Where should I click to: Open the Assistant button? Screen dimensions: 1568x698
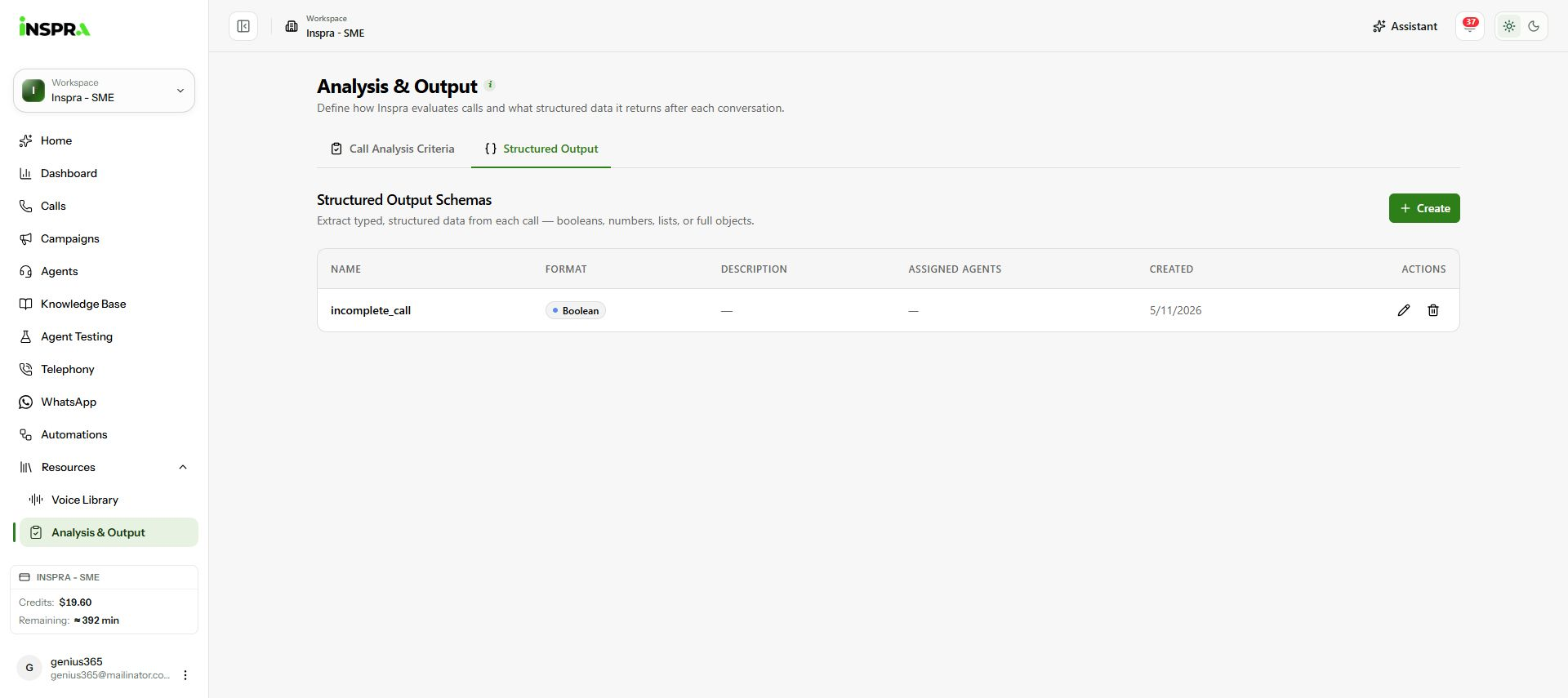[x=1405, y=26]
